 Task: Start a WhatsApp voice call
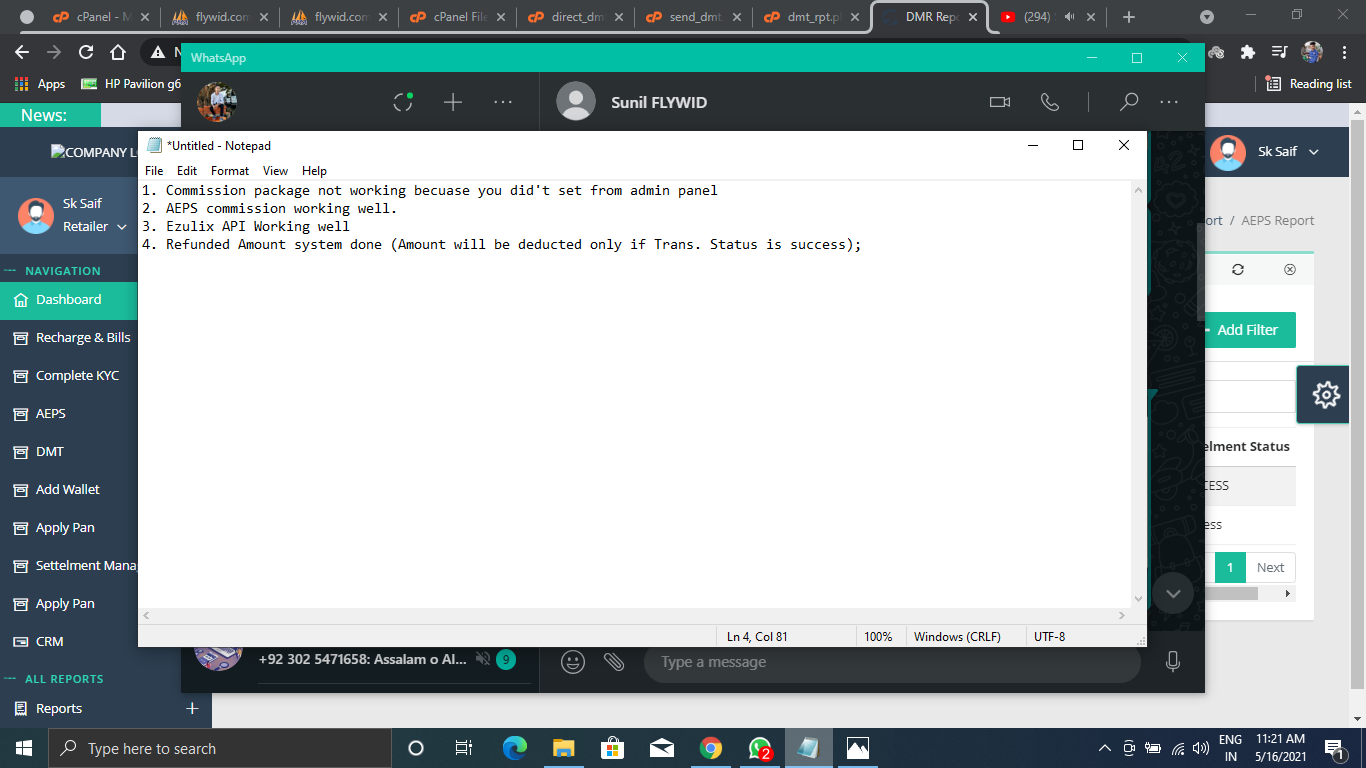(x=1049, y=102)
